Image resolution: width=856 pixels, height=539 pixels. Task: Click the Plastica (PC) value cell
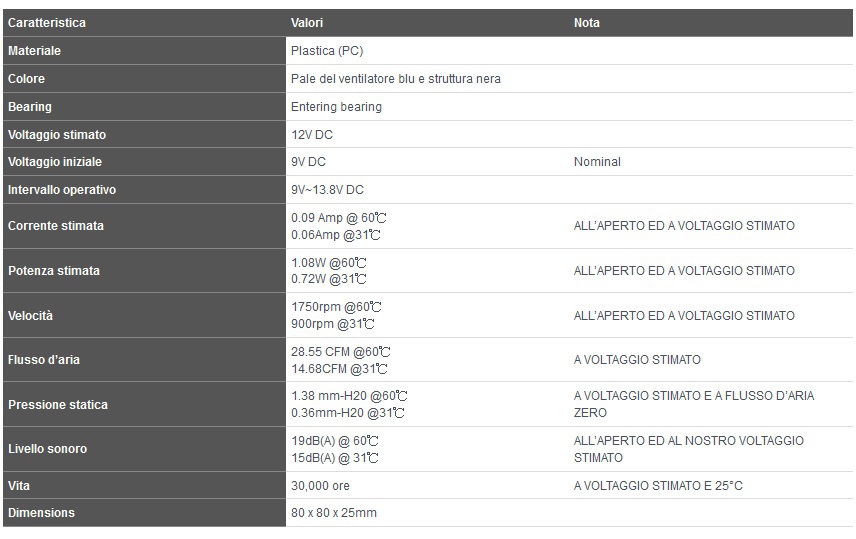pyautogui.click(x=327, y=51)
